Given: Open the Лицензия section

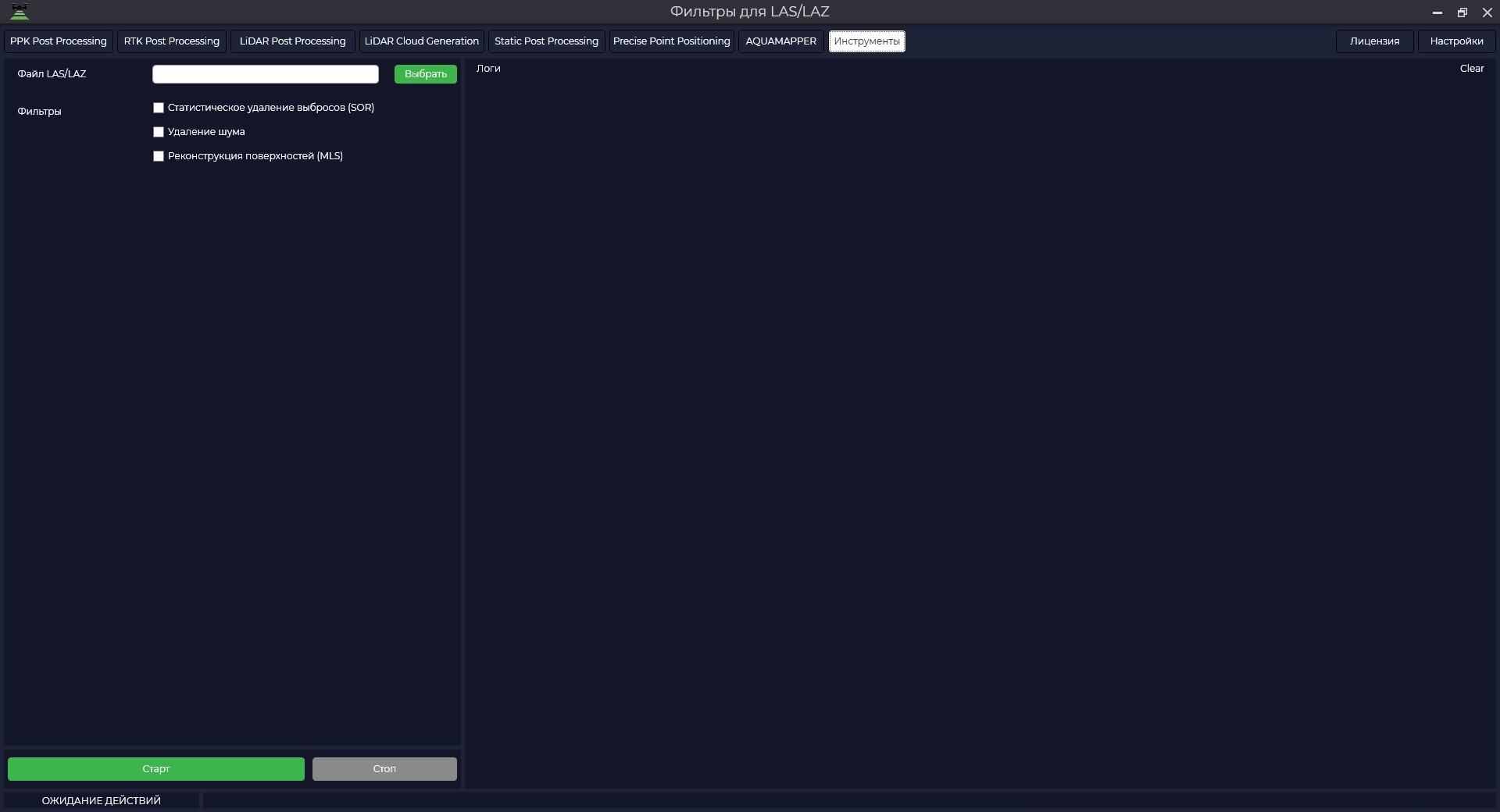Looking at the screenshot, I should click(x=1375, y=41).
